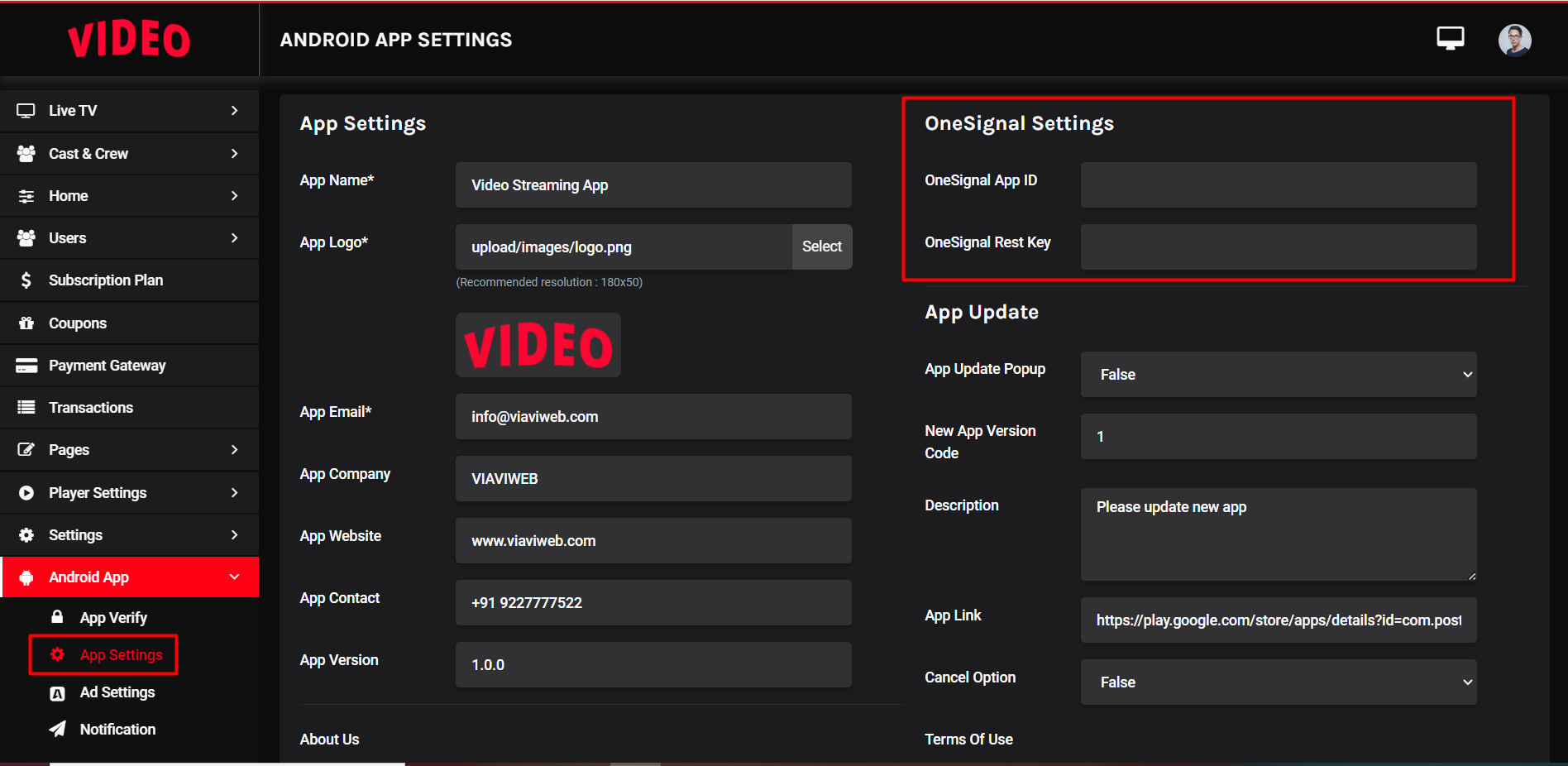Click the red App Settings gear icon

[57, 654]
